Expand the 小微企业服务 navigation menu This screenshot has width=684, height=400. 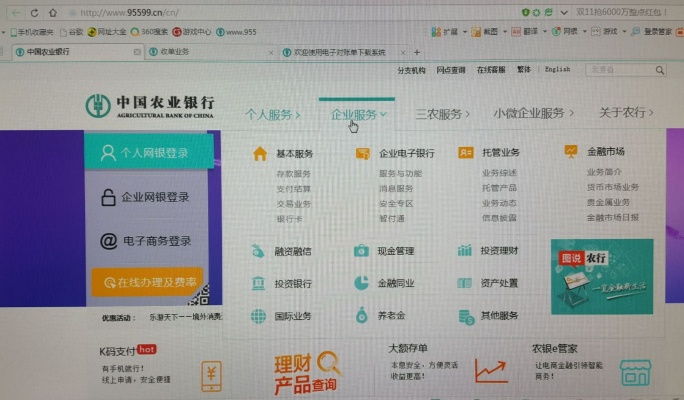pos(534,113)
